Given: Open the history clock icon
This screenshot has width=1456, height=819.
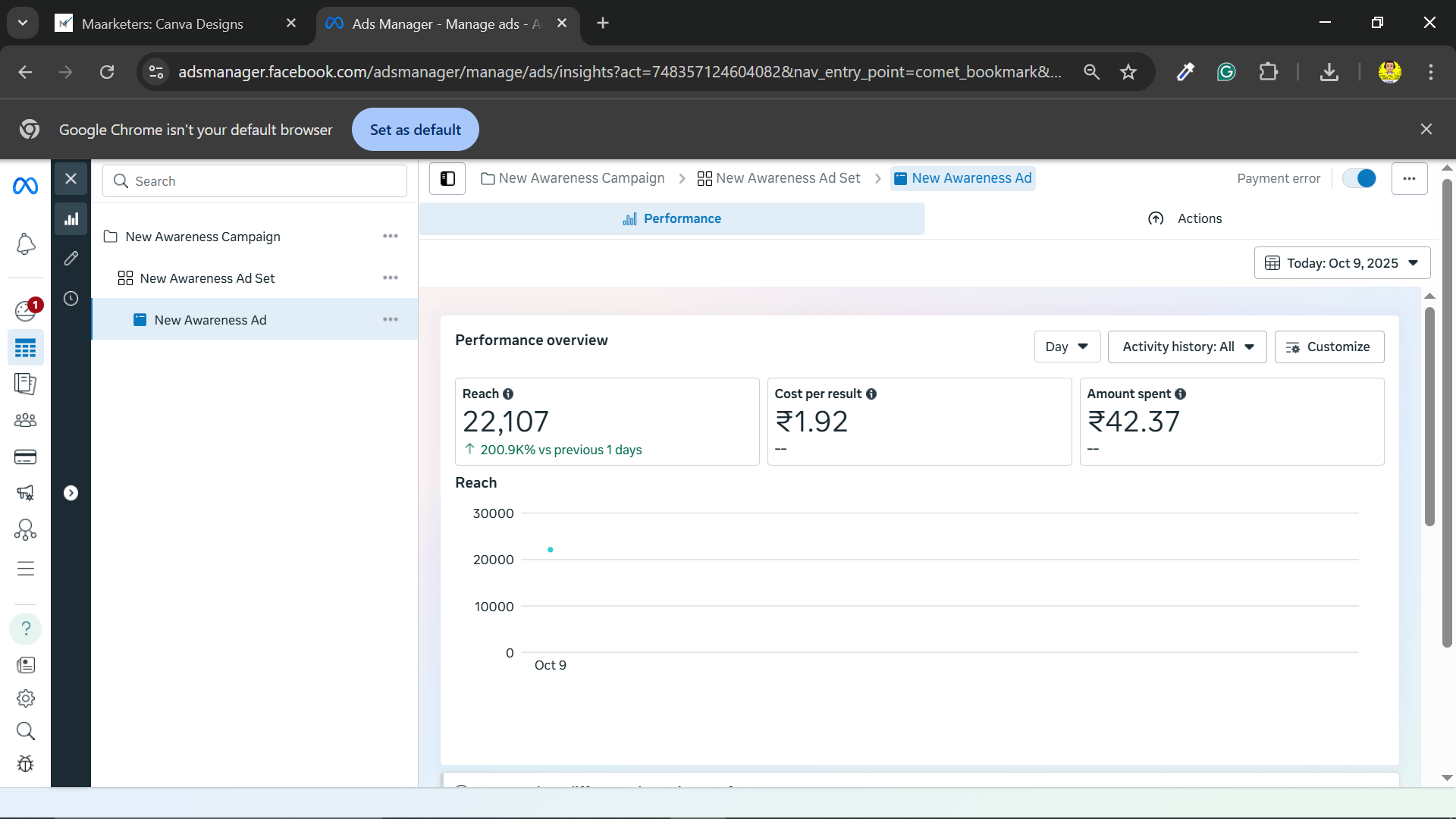Looking at the screenshot, I should point(71,299).
